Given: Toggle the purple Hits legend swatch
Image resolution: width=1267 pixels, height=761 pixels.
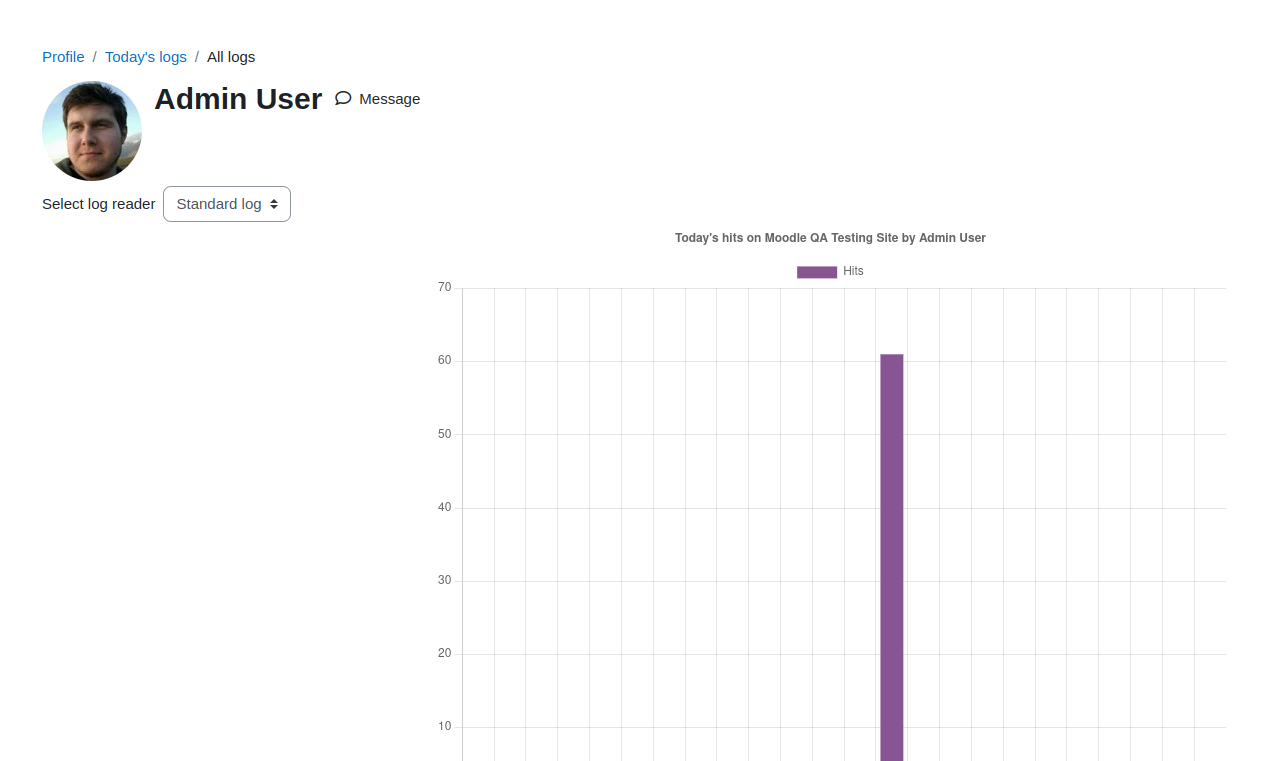Looking at the screenshot, I should (817, 272).
